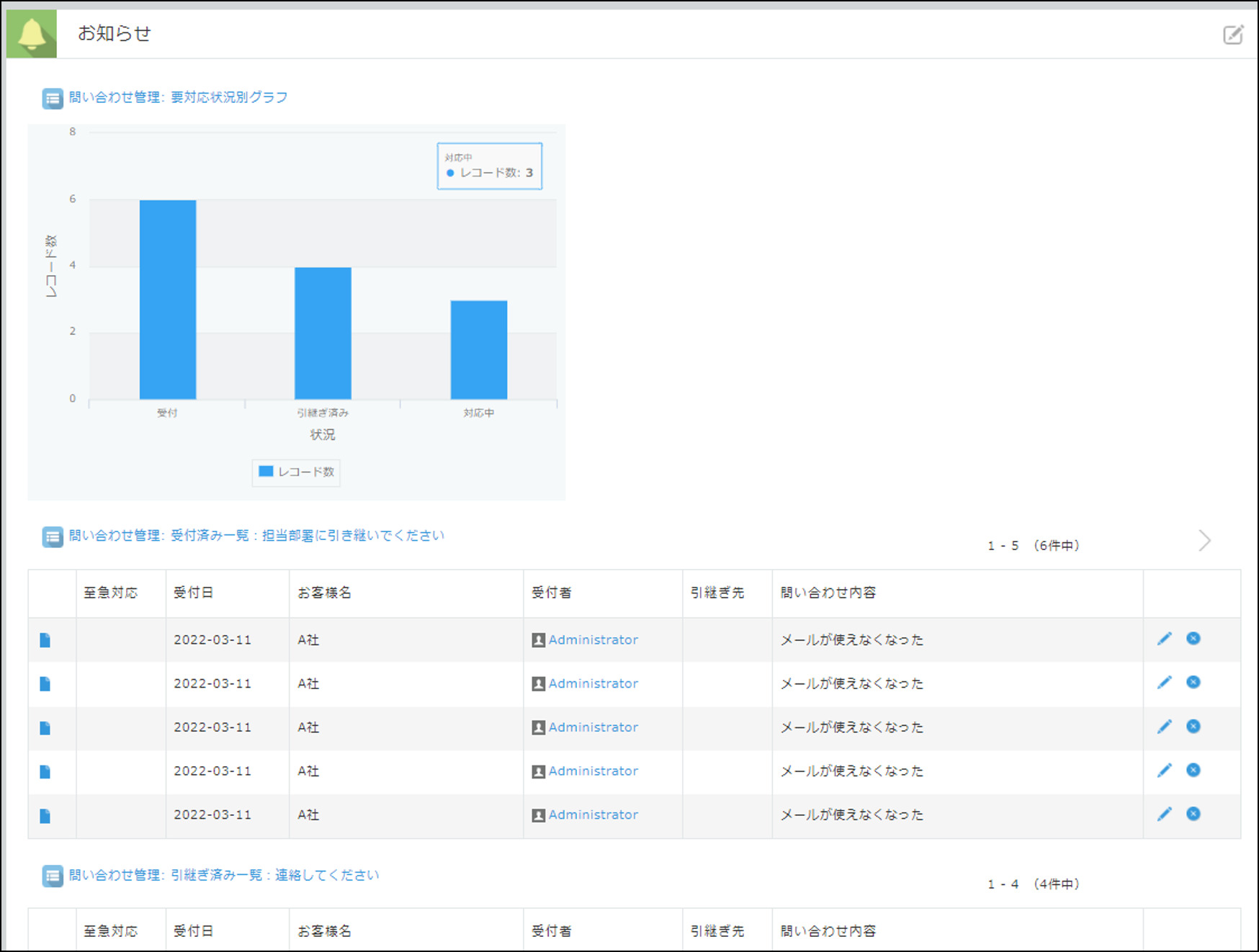1259x952 pixels.
Task: Edit the third 受付済み record with pencil icon
Action: click(1165, 727)
